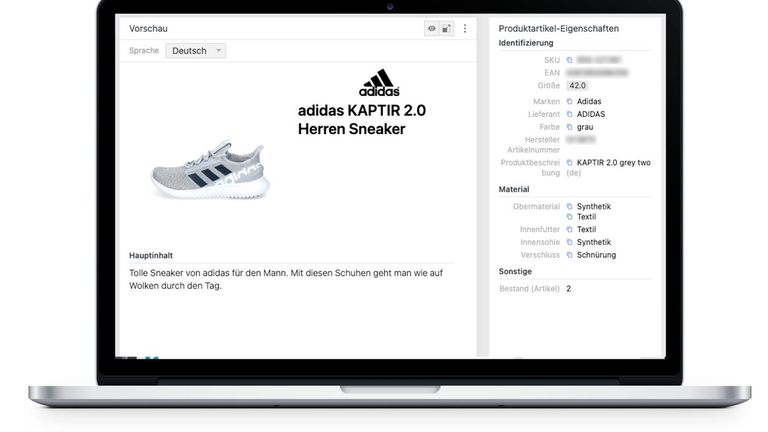Viewport: 768px width, 432px height.
Task: Open the three-dot menu in Vorschau
Action: [x=465, y=28]
